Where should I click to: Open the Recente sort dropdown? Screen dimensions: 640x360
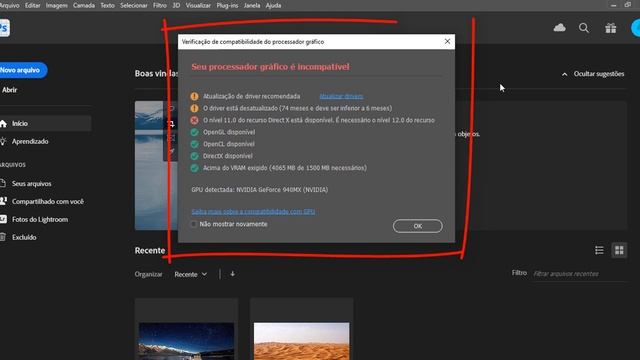pos(191,274)
